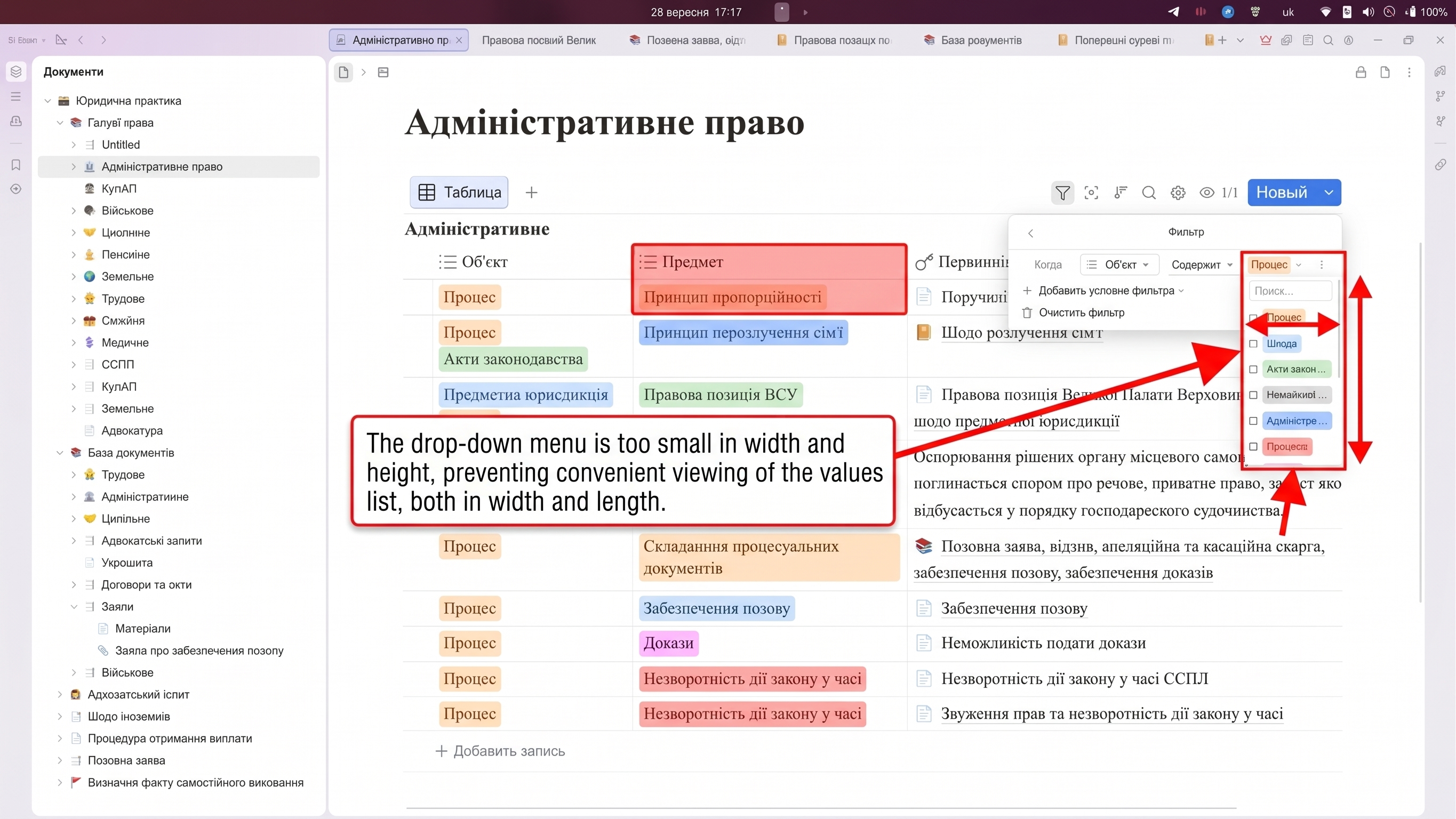The width and height of the screenshot is (1456, 819).
Task: Open the Содержит condition dropdown
Action: pyautogui.click(x=1202, y=264)
